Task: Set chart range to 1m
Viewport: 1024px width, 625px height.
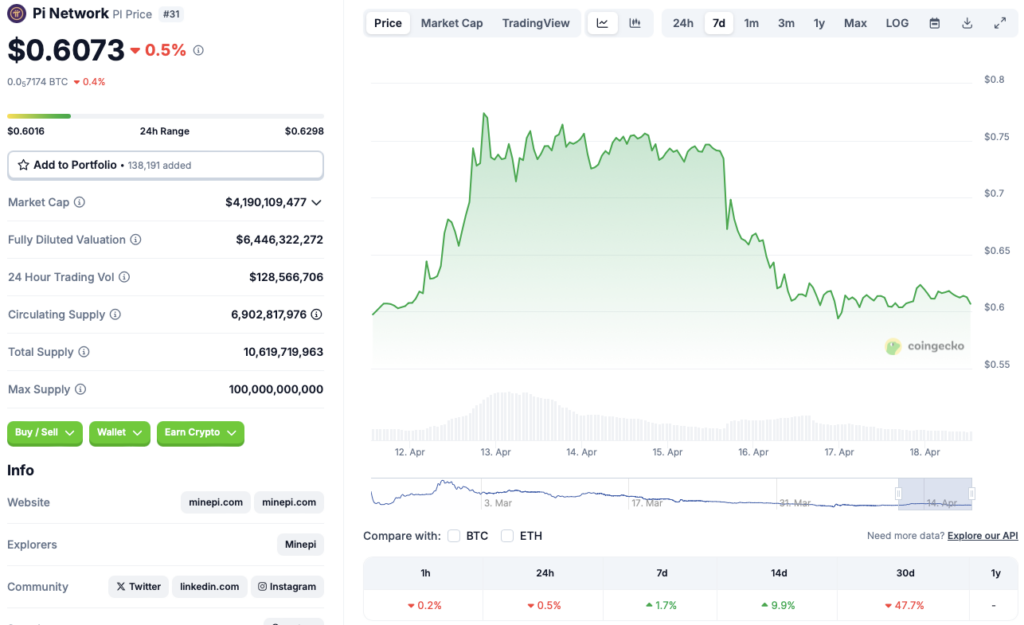Action: point(752,23)
